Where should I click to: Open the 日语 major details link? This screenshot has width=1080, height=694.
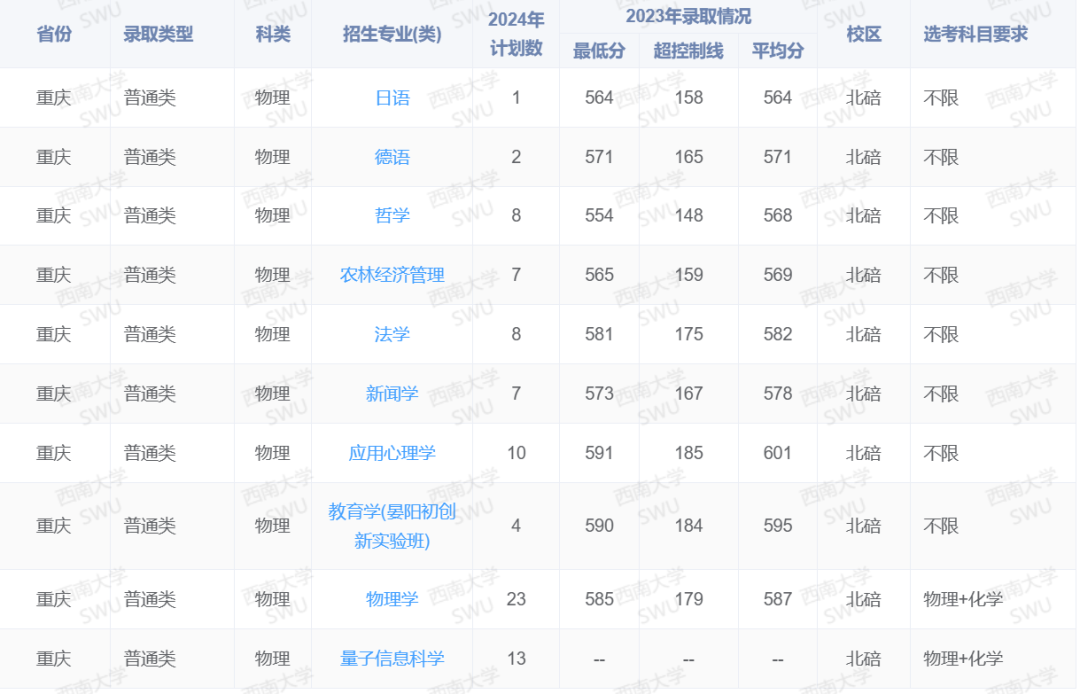coord(392,97)
